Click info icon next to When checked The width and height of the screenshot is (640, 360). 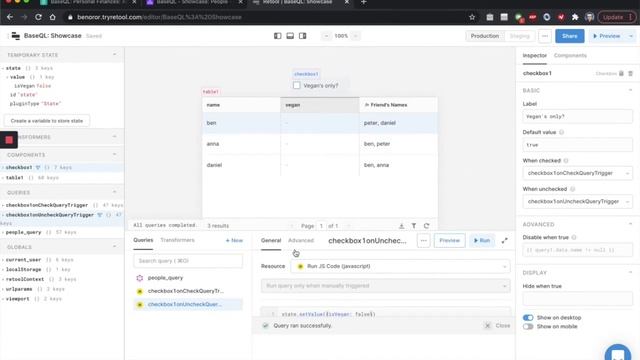[x=566, y=161]
